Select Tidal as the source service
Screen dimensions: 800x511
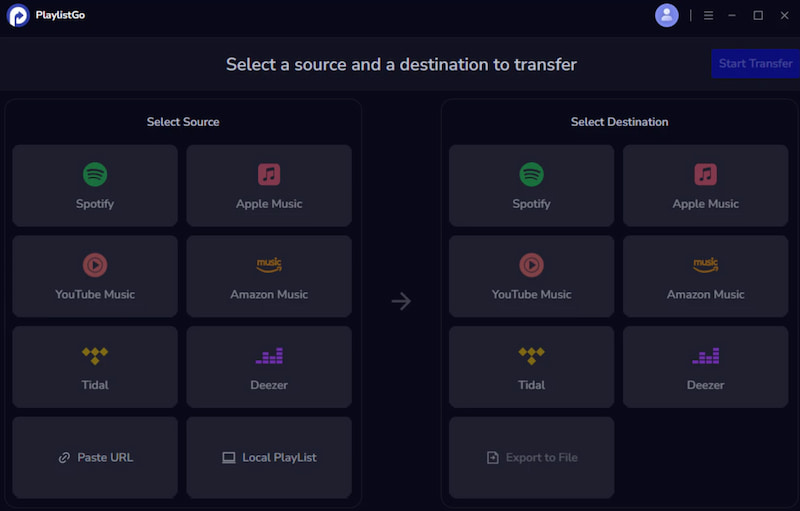tap(95, 367)
